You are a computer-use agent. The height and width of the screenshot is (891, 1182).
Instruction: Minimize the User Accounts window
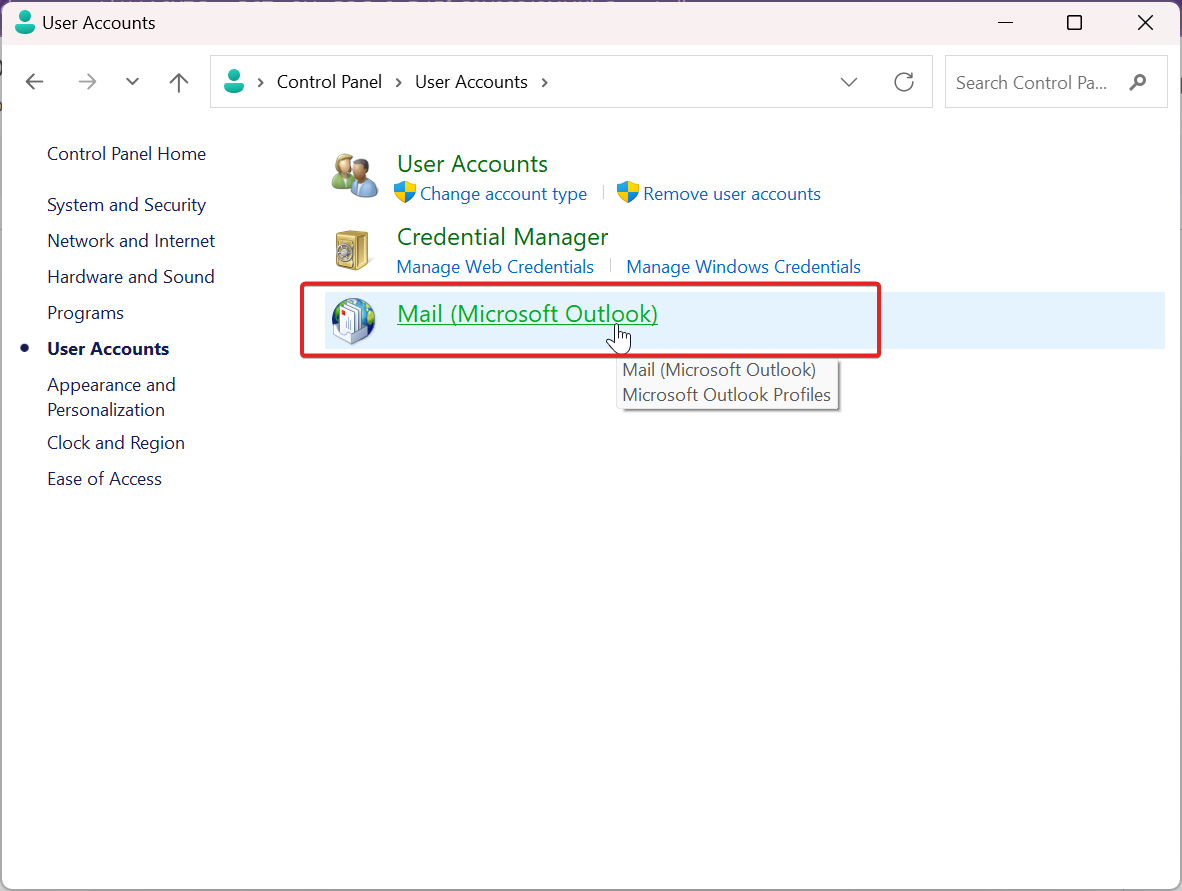(1005, 23)
